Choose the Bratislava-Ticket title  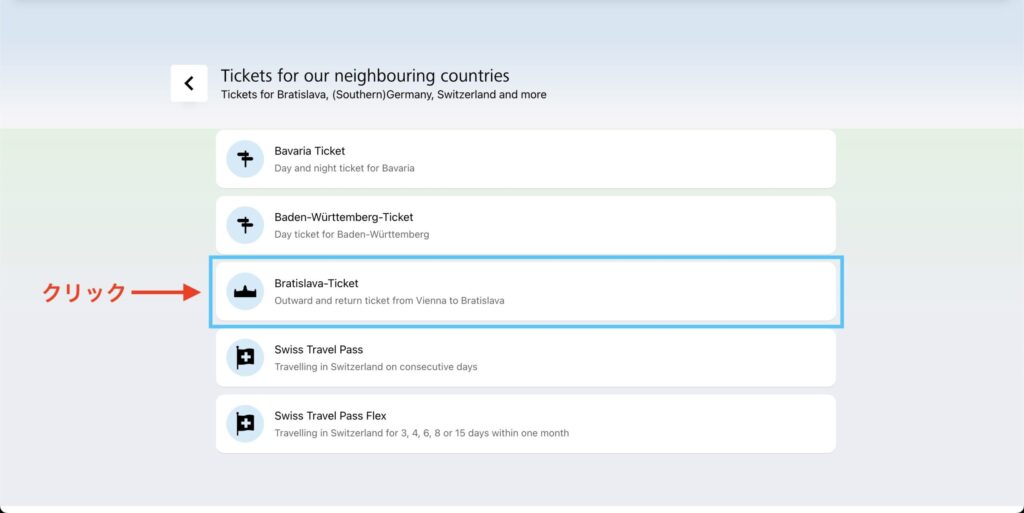click(316, 284)
